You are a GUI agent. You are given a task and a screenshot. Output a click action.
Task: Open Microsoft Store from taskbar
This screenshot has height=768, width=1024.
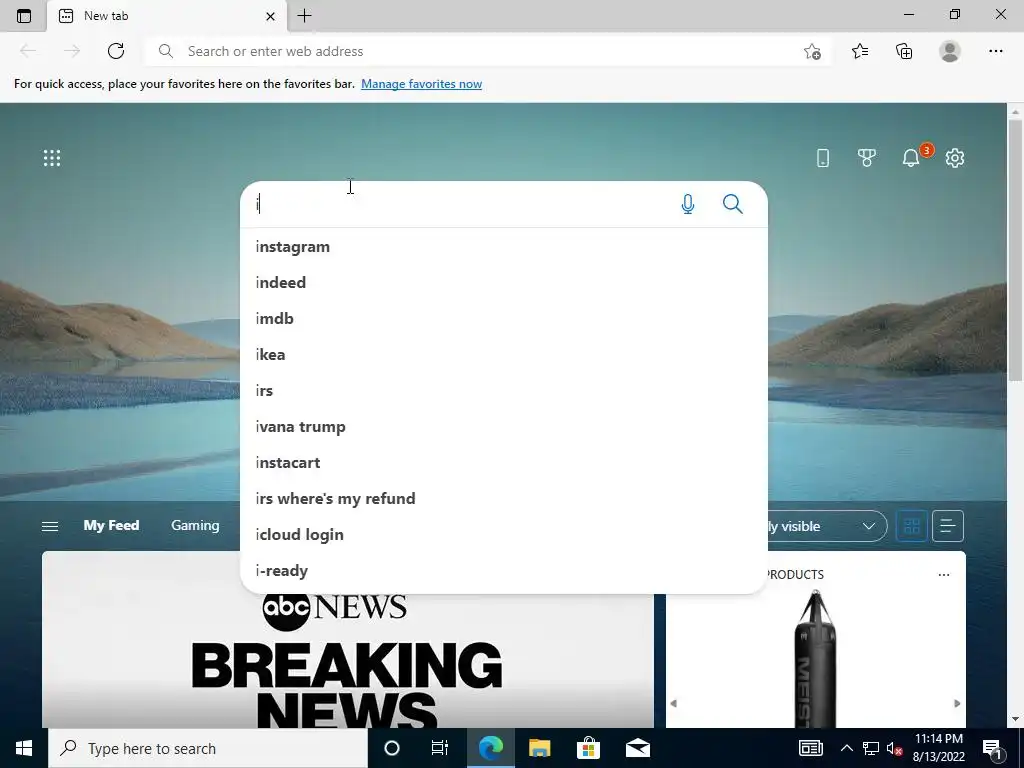588,748
